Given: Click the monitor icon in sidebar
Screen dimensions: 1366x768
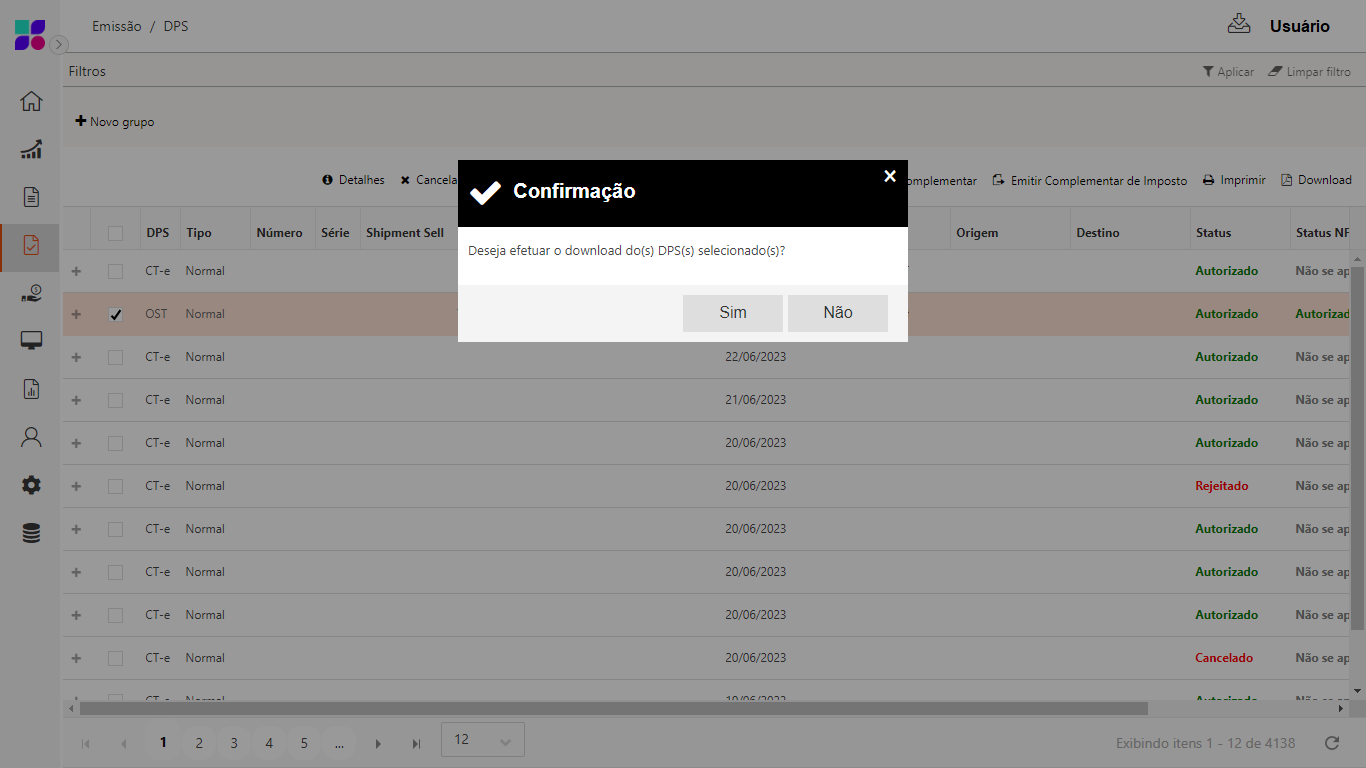Looking at the screenshot, I should (31, 341).
